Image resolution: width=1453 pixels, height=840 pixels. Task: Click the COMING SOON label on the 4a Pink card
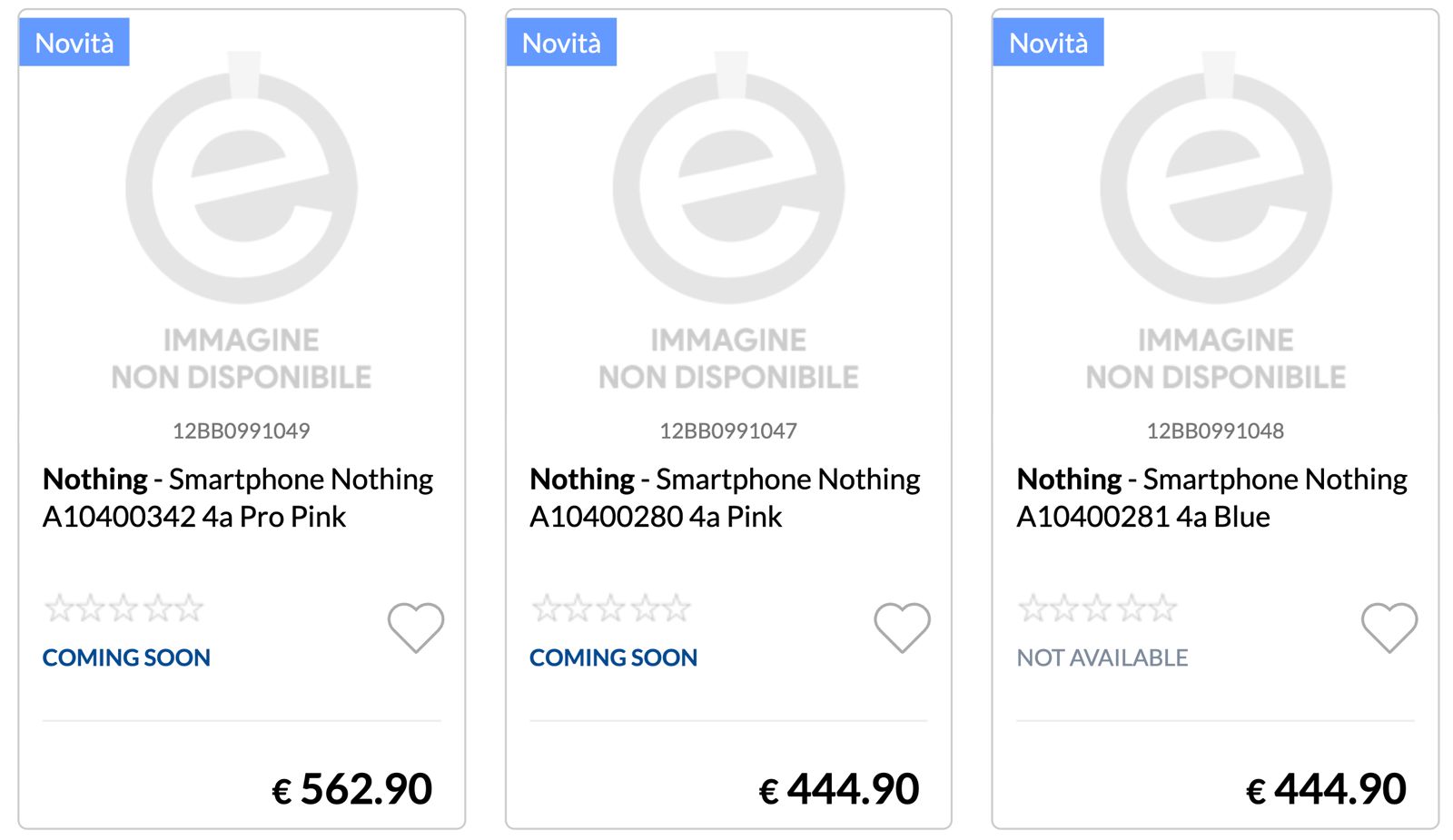coord(613,657)
